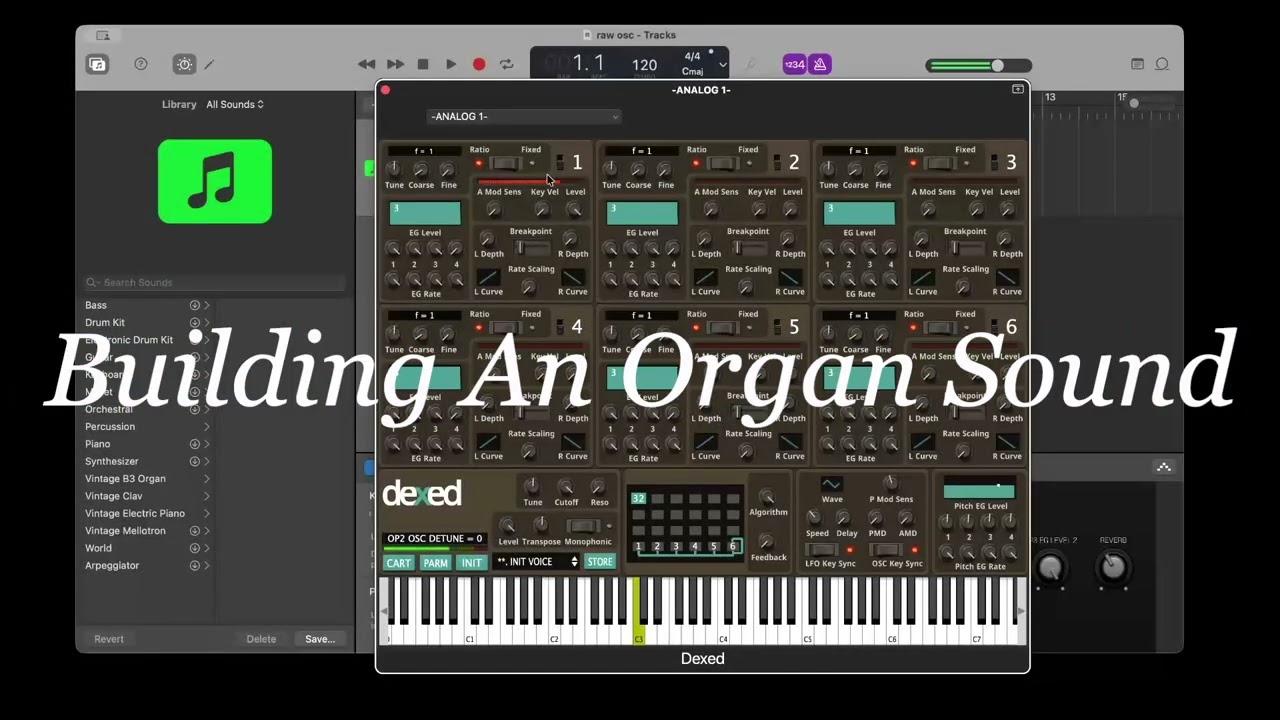Click the STORE button in Dexed
1280x720 pixels.
click(600, 562)
